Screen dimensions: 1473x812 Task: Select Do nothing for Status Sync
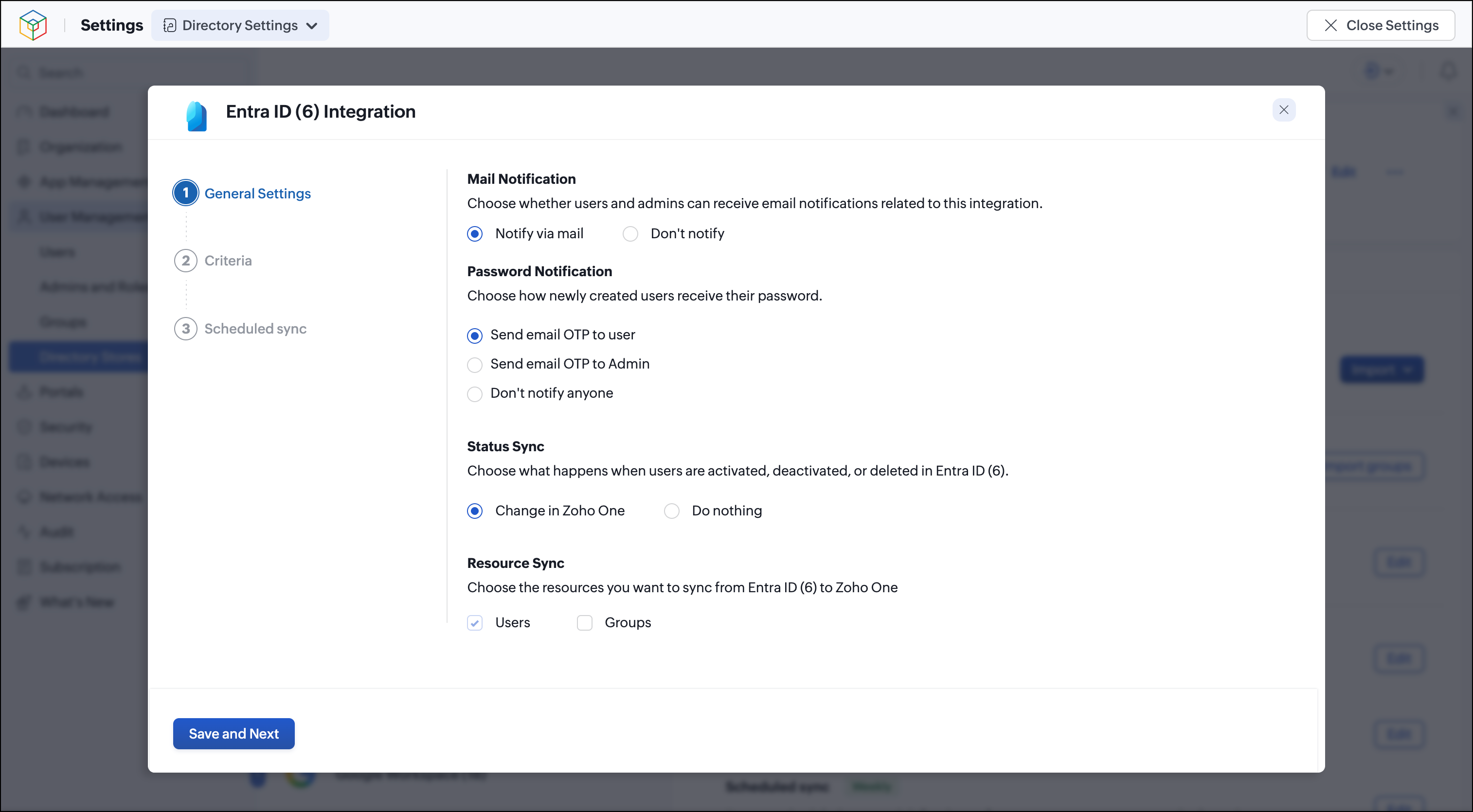[x=671, y=511]
